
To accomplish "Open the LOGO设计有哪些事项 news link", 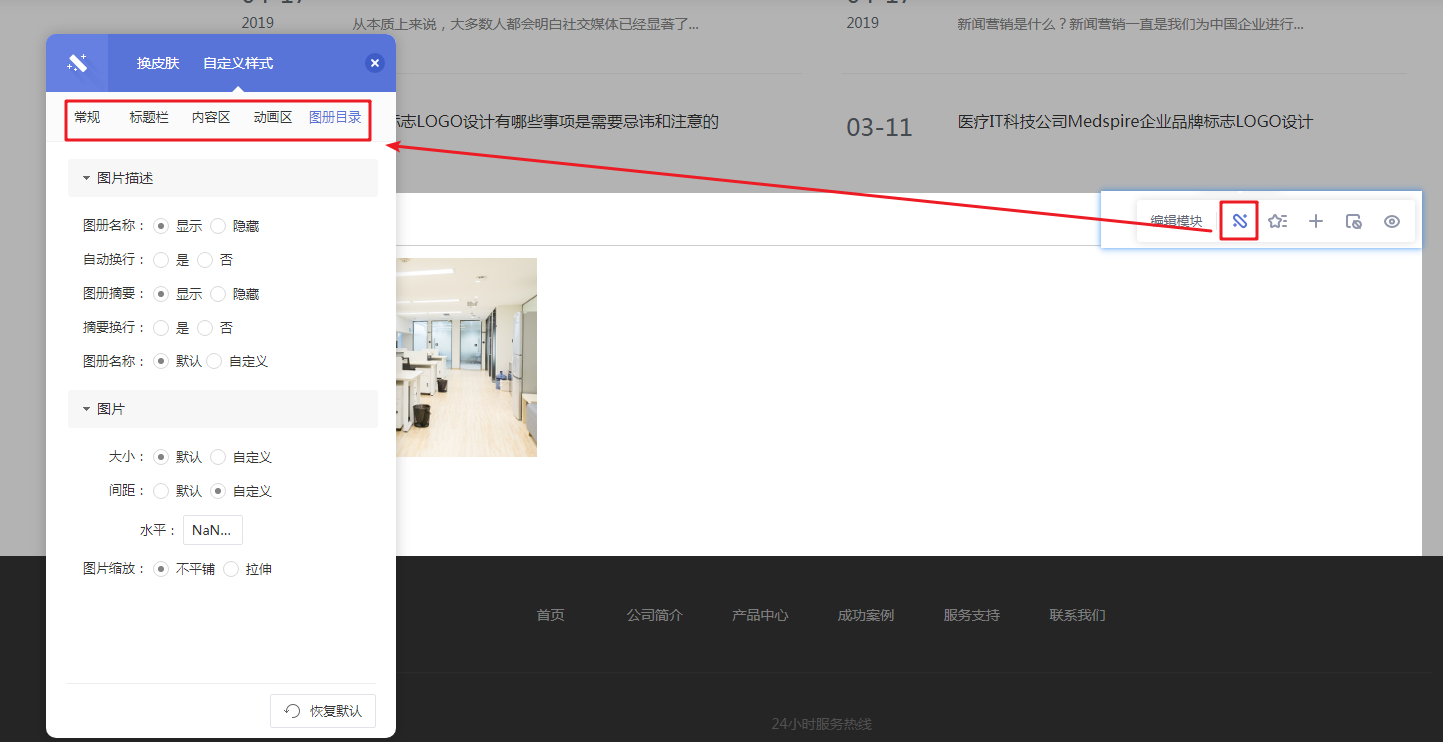I will (557, 122).
